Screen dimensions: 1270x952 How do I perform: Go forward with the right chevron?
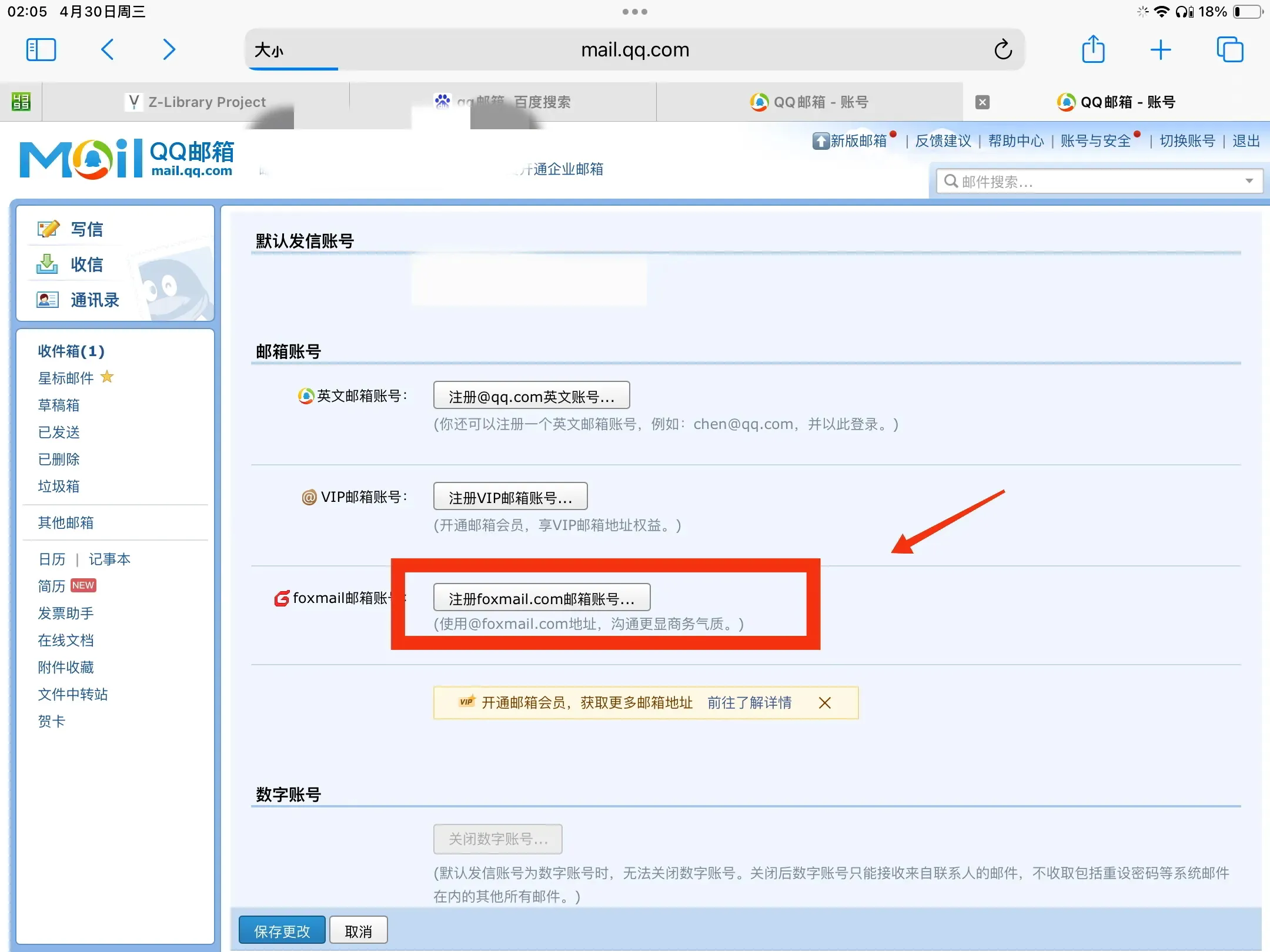[x=169, y=50]
